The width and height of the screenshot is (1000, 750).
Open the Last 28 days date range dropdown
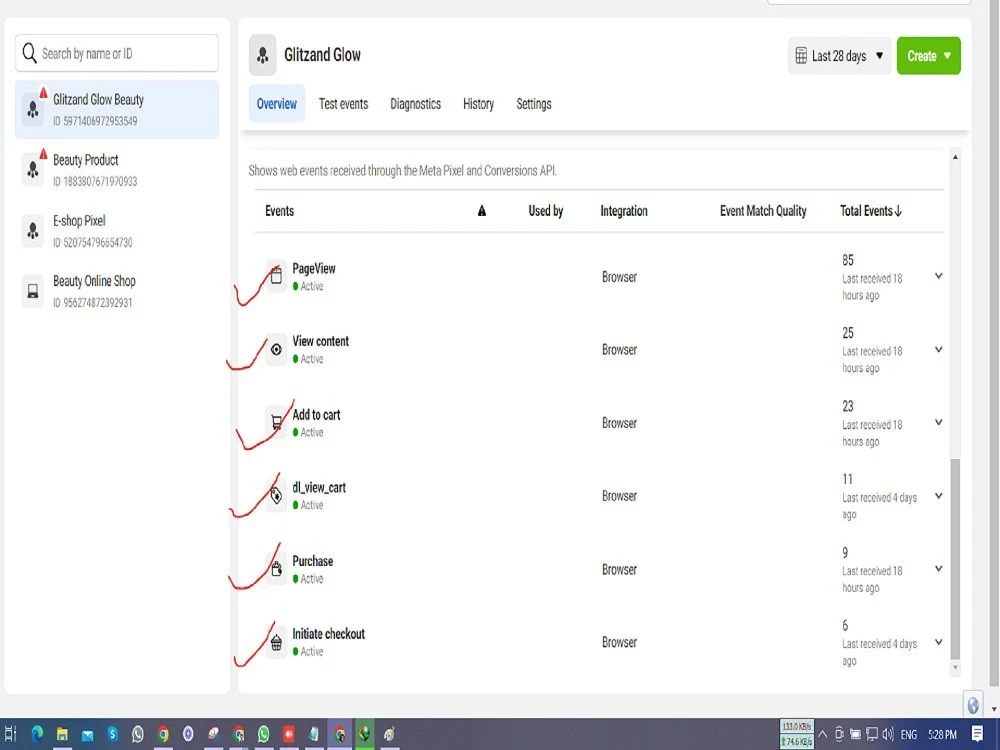838,56
